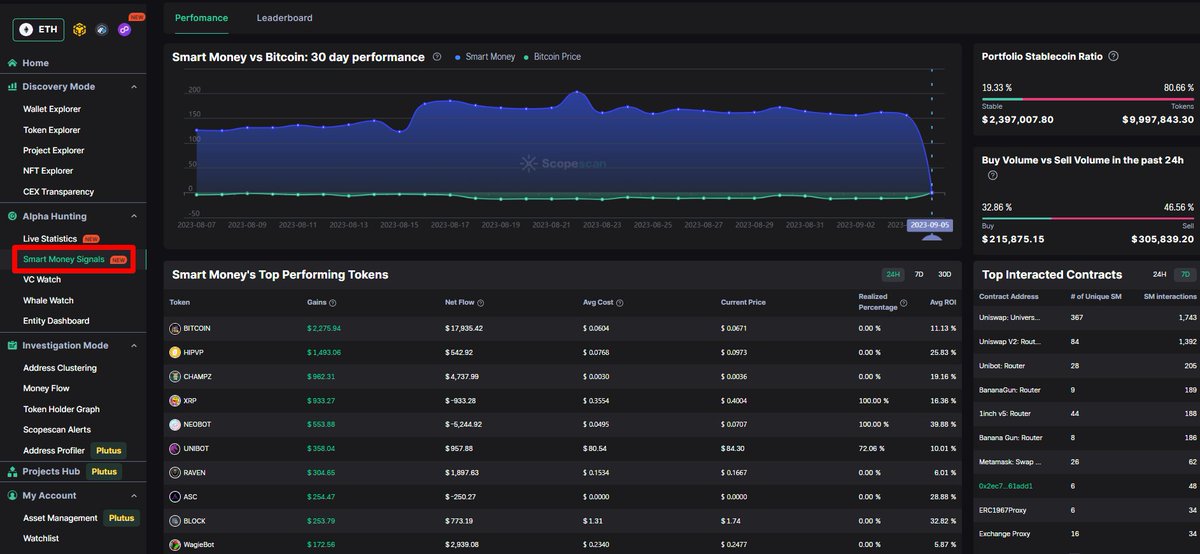Click the UNIBOT token icon
The height and width of the screenshot is (554, 1200).
pyautogui.click(x=175, y=448)
